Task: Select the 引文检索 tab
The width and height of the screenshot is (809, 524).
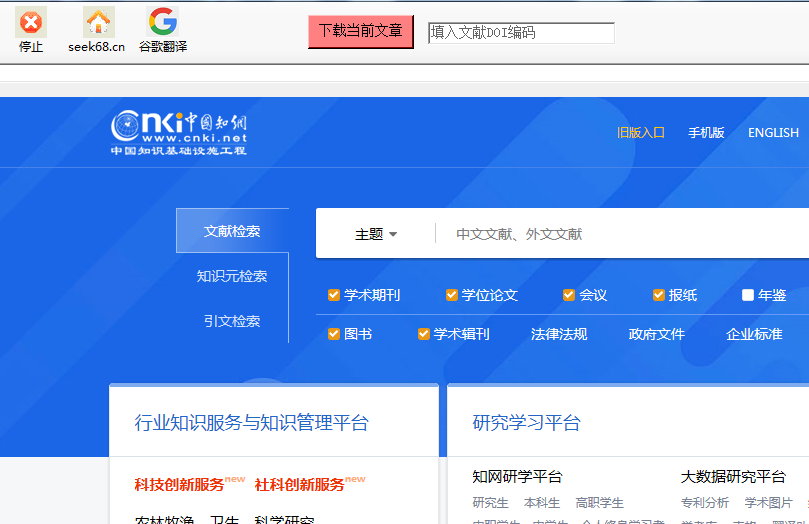Action: [232, 321]
